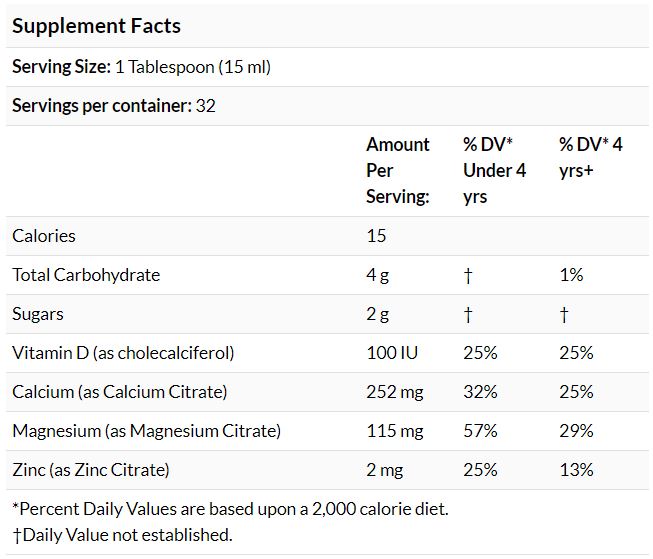The width and height of the screenshot is (653, 559).
Task: Click the Servings per container row
Action: tap(114, 105)
